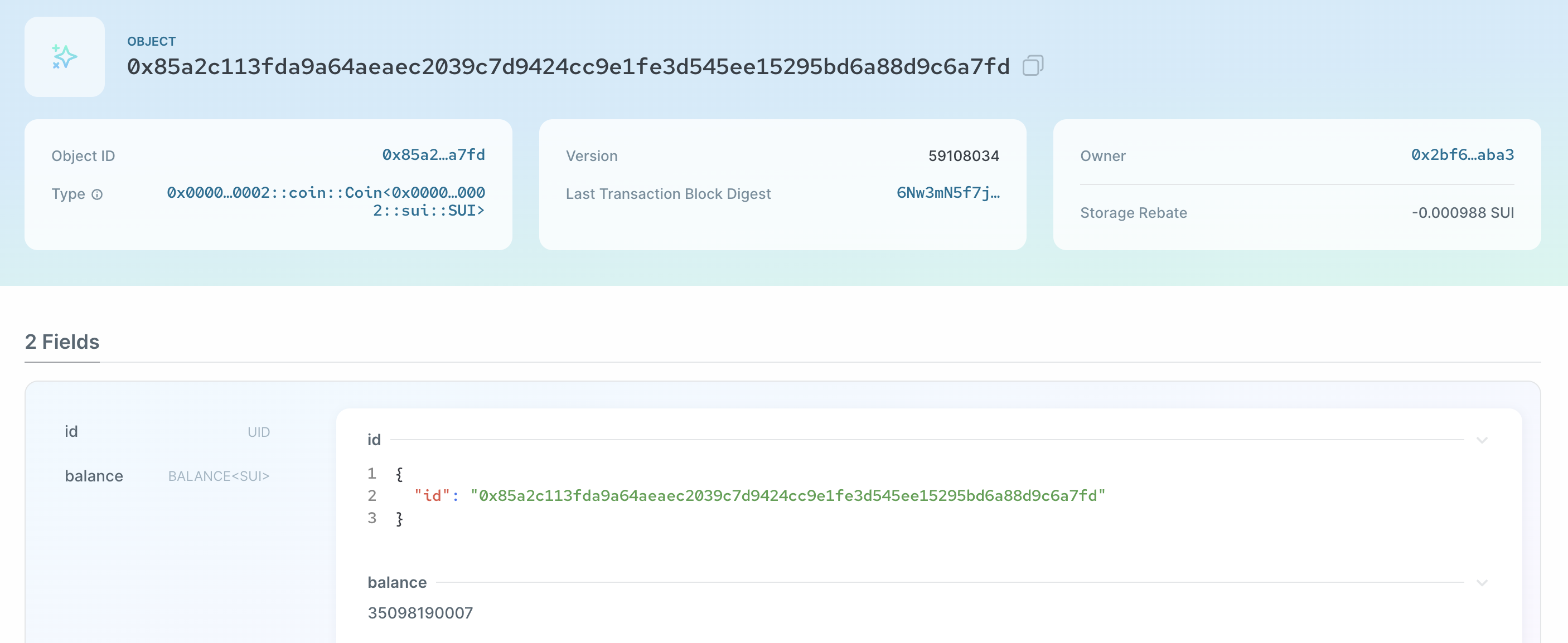Select id field in sidebar list
This screenshot has height=643, width=1568.
point(71,431)
